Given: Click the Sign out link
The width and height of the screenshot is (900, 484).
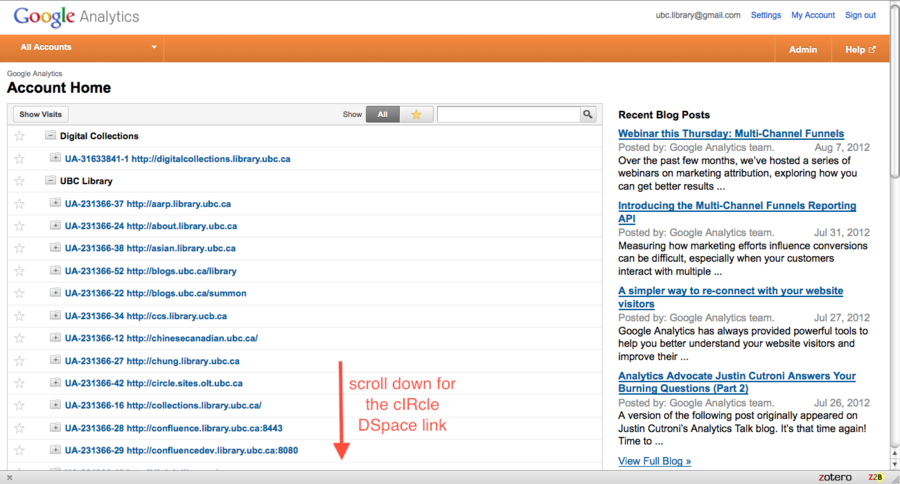Looking at the screenshot, I should (860, 15).
